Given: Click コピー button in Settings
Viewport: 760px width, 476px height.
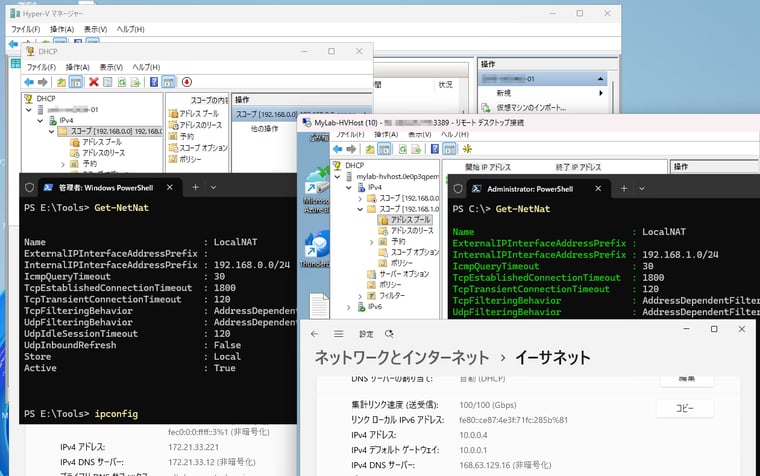Looking at the screenshot, I should pos(684,408).
